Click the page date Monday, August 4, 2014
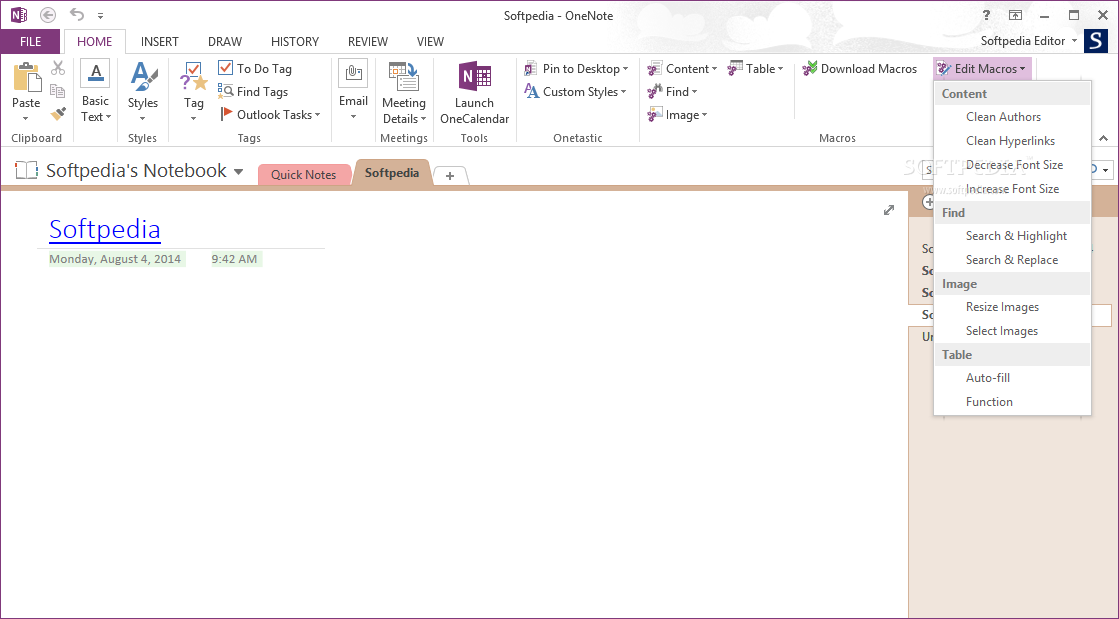The image size is (1119, 619). point(115,259)
